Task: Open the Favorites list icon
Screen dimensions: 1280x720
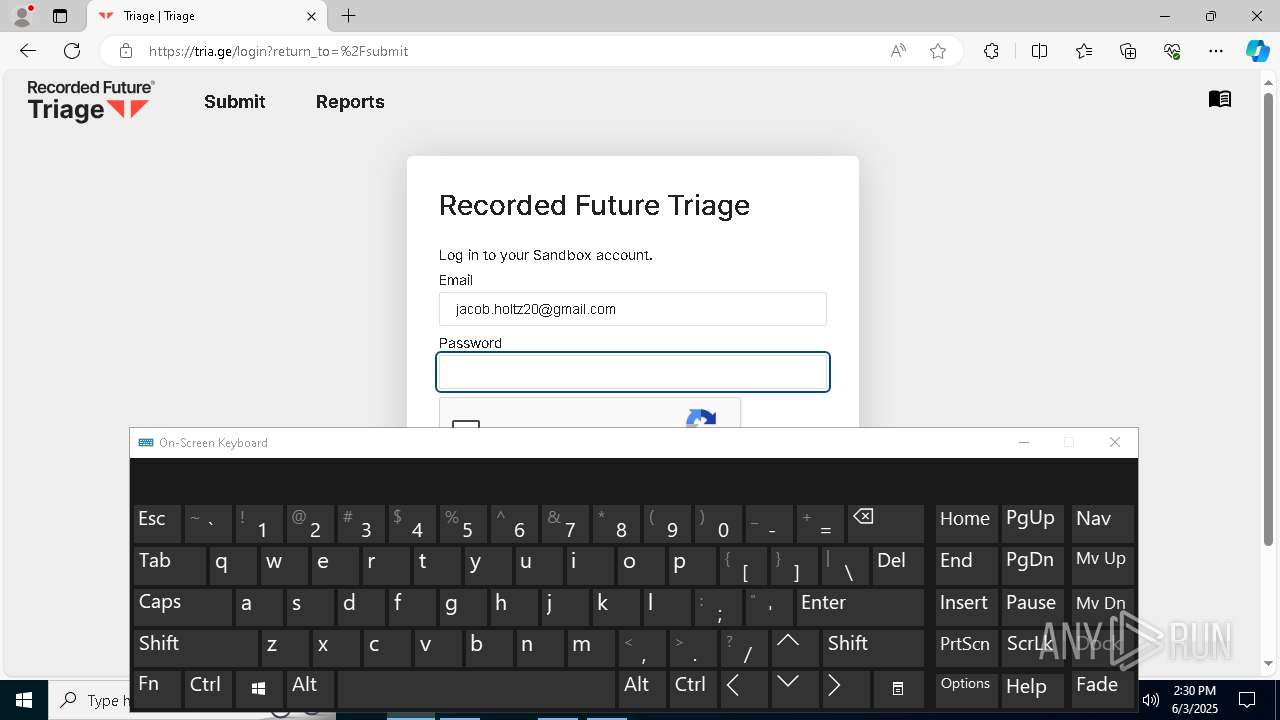Action: [x=1084, y=51]
